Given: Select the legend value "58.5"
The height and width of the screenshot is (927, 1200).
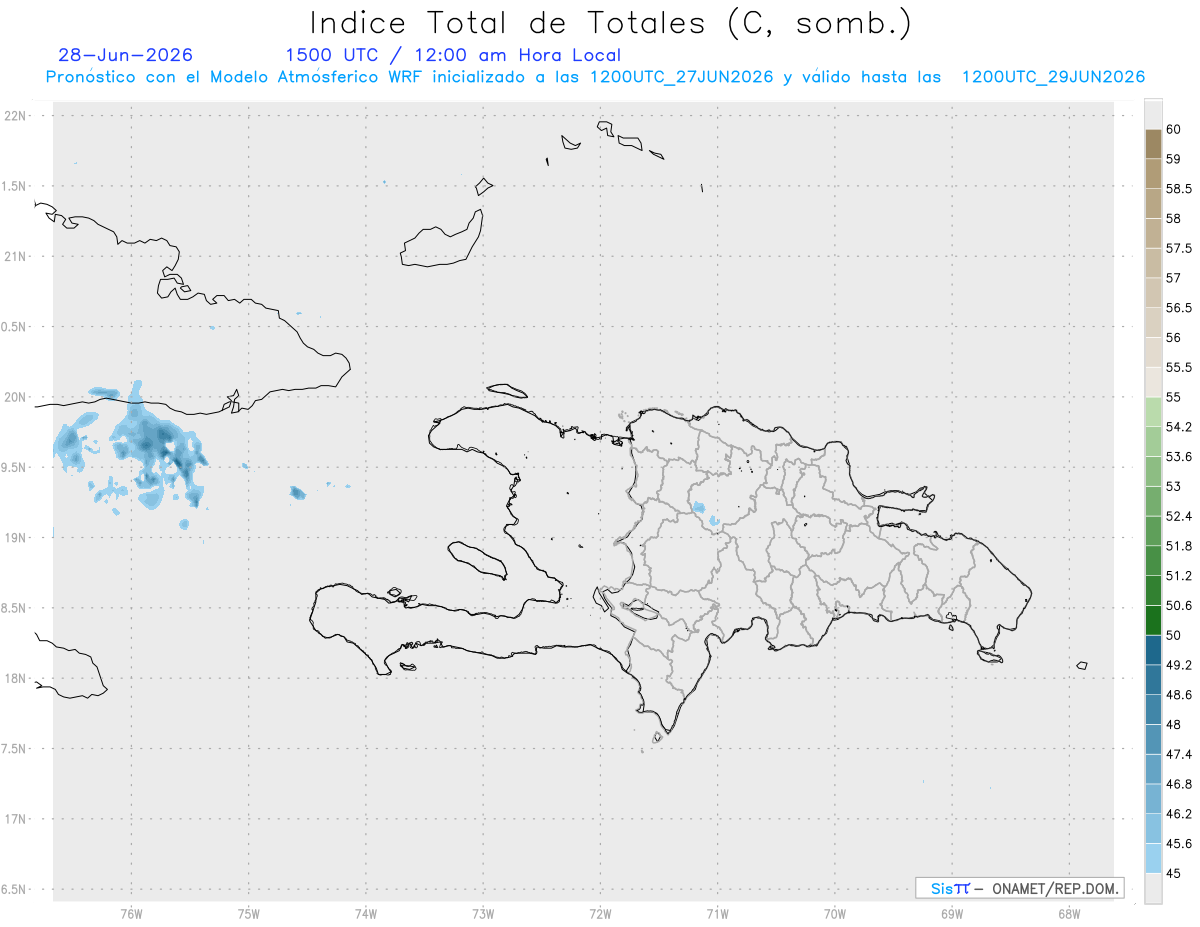Looking at the screenshot, I should coord(1179,188).
